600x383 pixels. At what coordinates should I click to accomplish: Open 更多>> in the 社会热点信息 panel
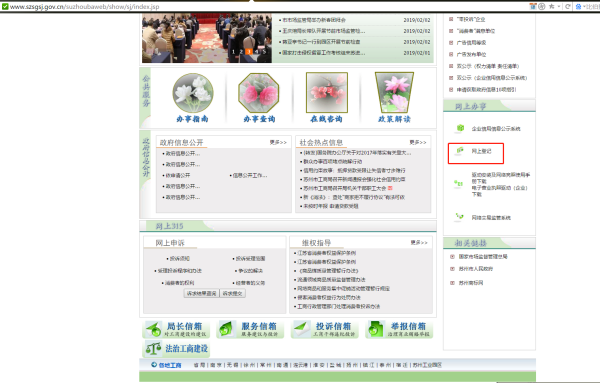point(418,142)
